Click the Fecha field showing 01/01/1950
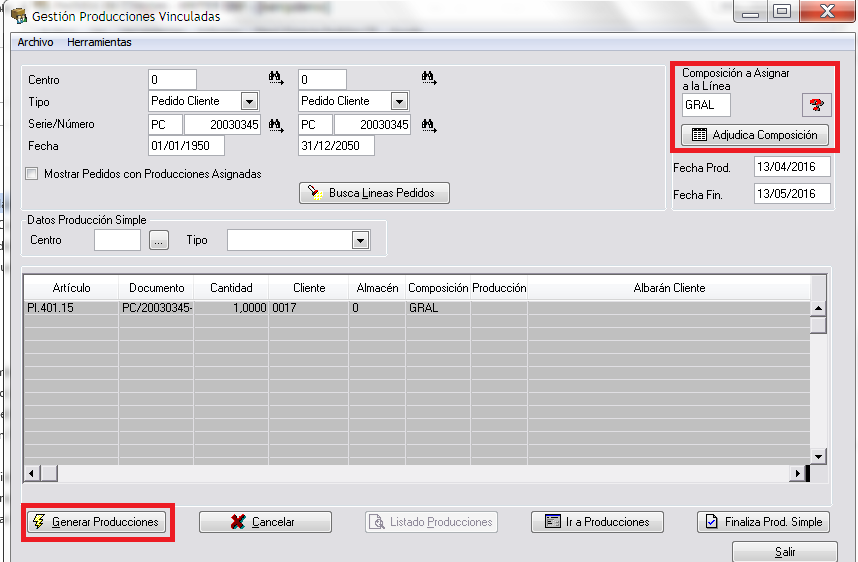The height and width of the screenshot is (562, 858). [x=186, y=146]
